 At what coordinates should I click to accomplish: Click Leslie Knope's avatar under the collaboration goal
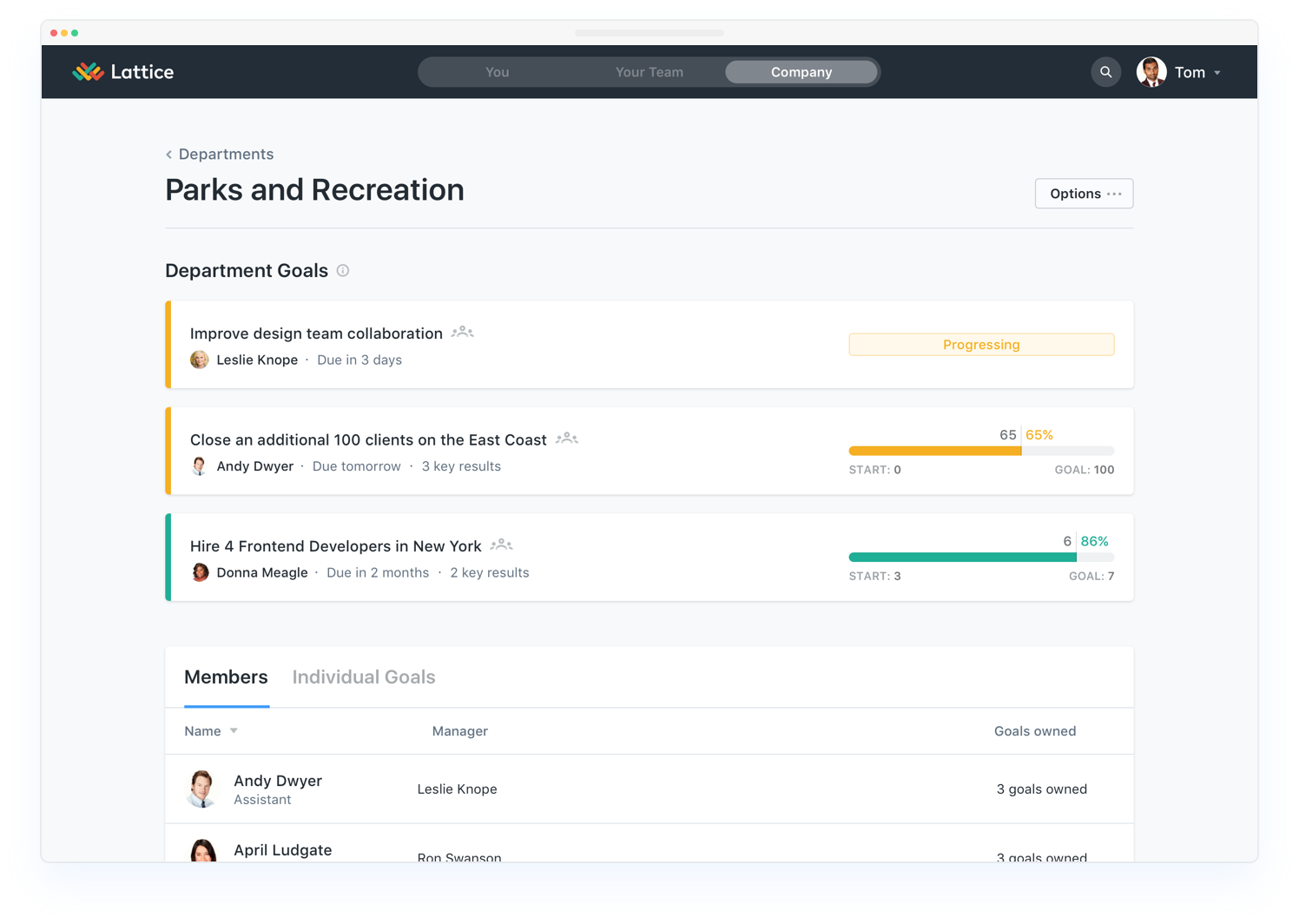199,360
